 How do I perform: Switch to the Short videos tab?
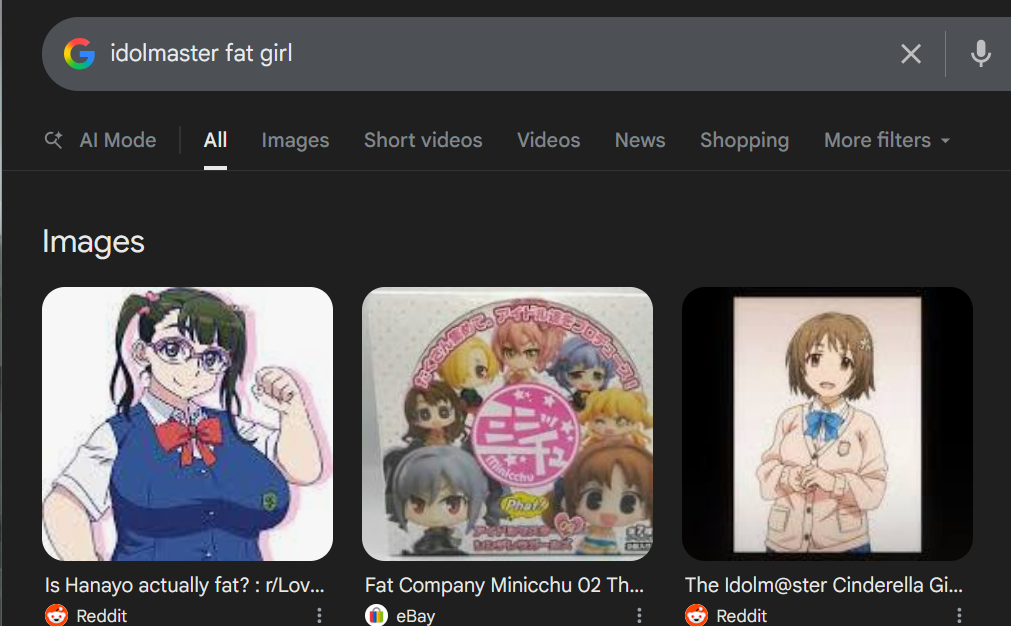[x=423, y=140]
